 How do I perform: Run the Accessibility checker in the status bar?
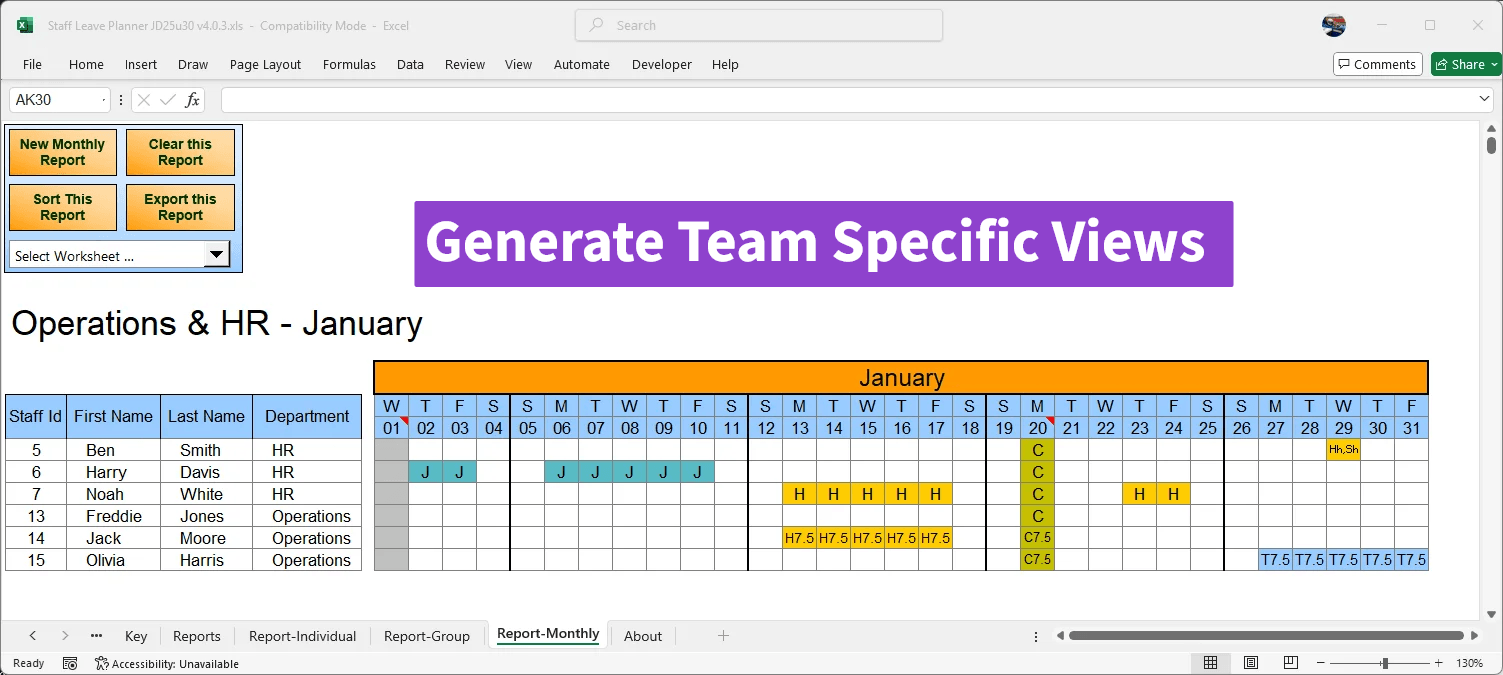(x=100, y=662)
